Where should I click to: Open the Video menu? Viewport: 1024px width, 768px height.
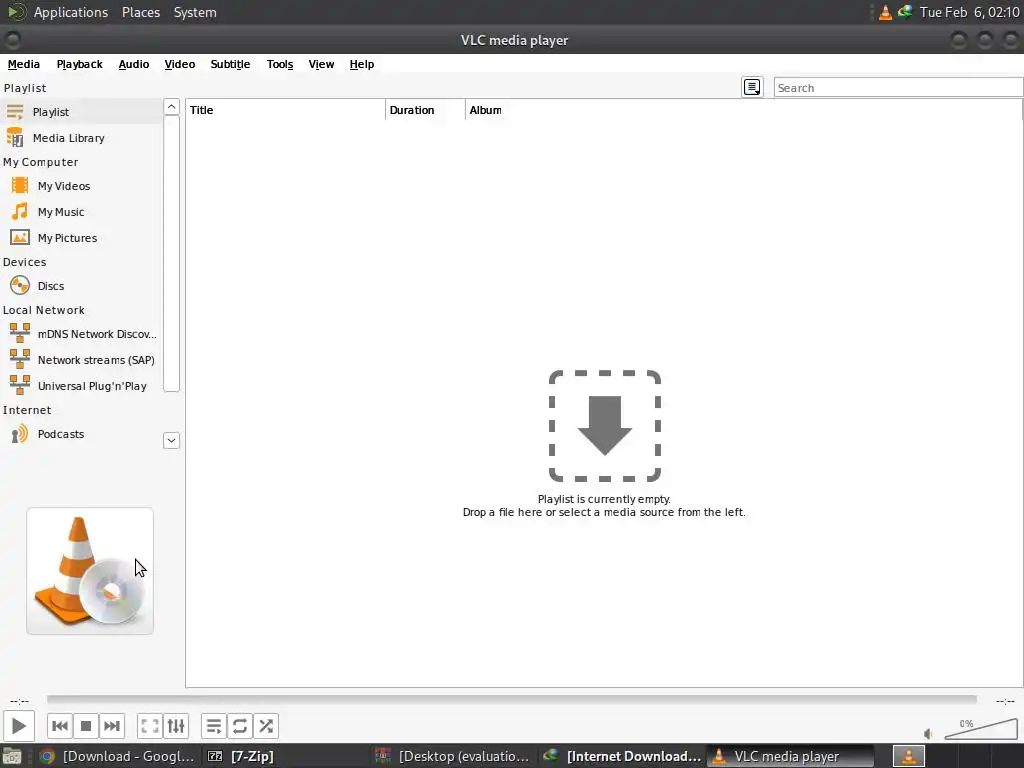tap(180, 64)
